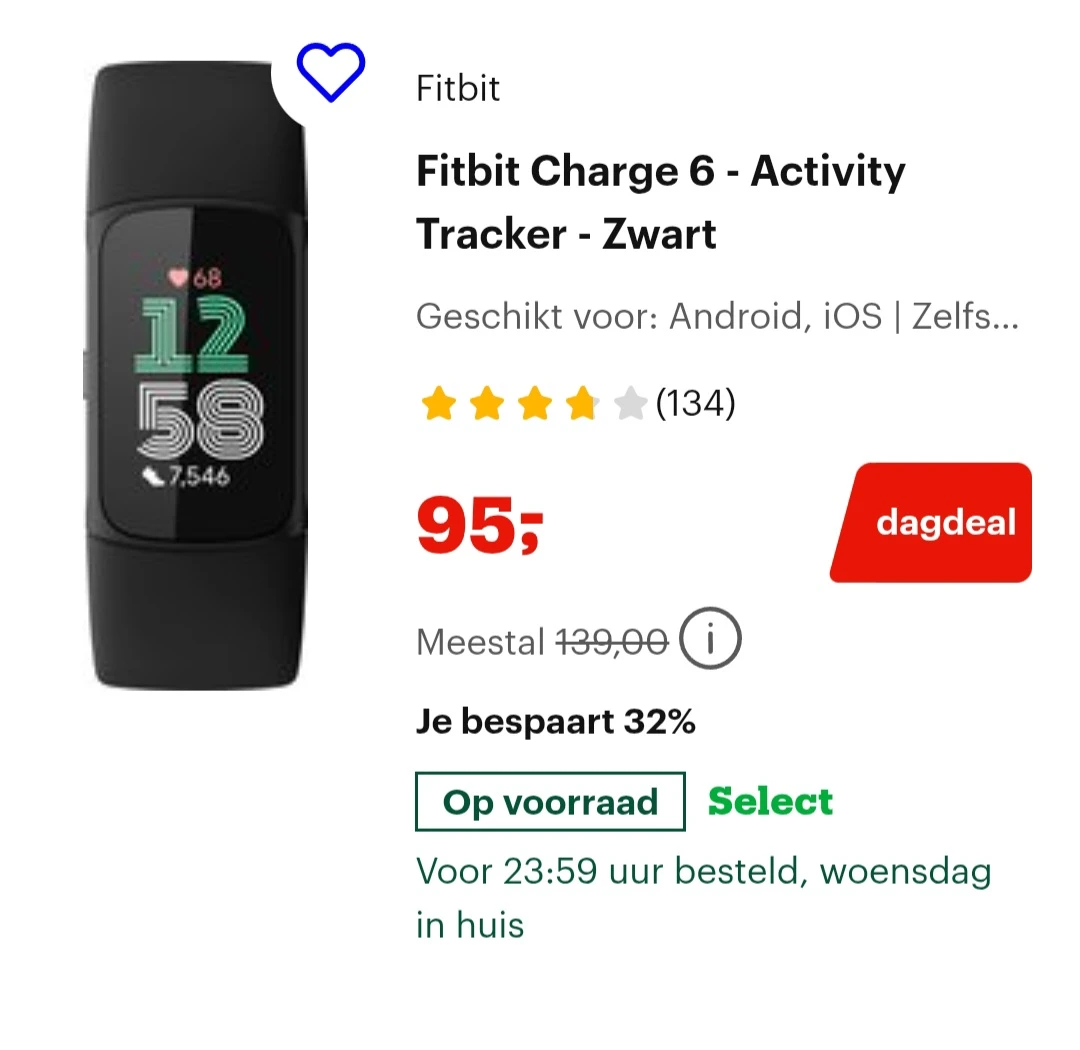Viewport: 1080px width, 1050px height.
Task: Click the half-filled fourth rating star
Action: click(583, 404)
